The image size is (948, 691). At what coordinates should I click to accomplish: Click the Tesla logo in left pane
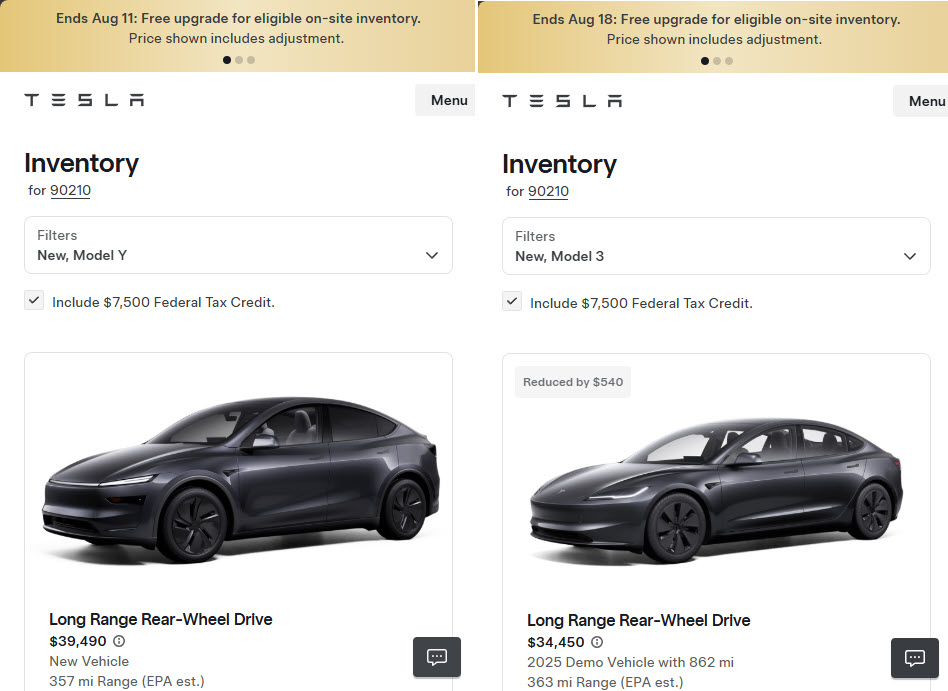84,100
